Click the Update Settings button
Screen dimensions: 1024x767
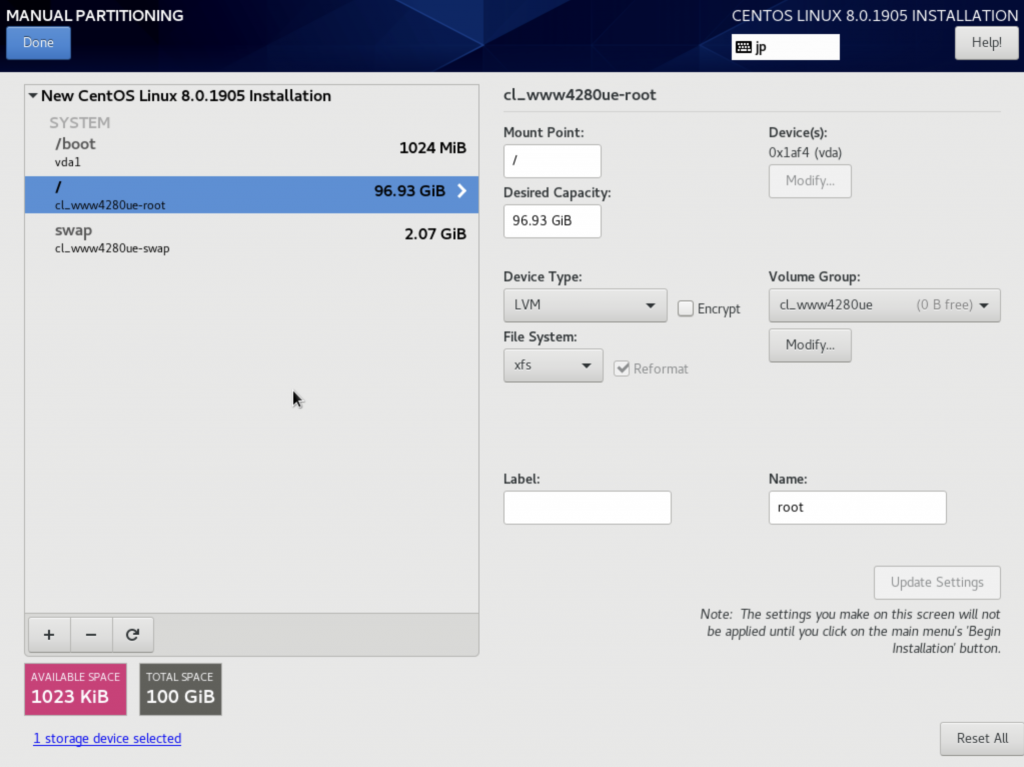[x=937, y=582]
